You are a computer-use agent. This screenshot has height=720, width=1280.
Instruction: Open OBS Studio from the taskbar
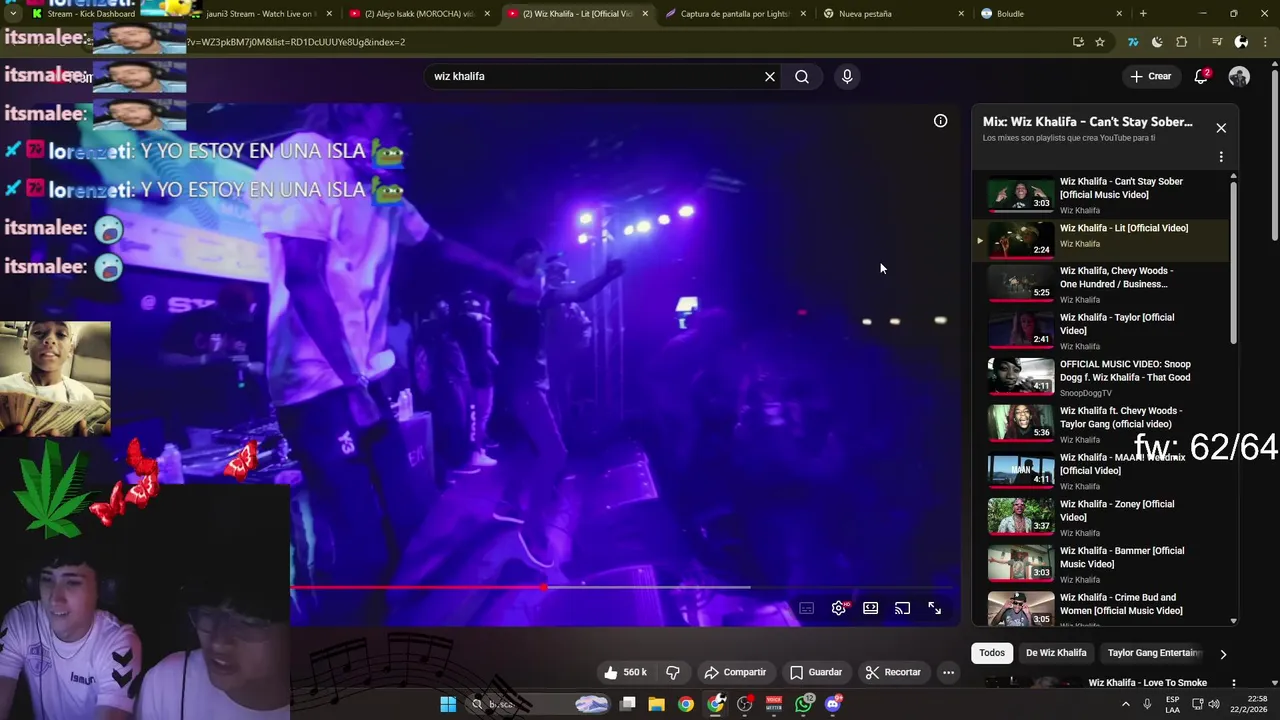[745, 704]
